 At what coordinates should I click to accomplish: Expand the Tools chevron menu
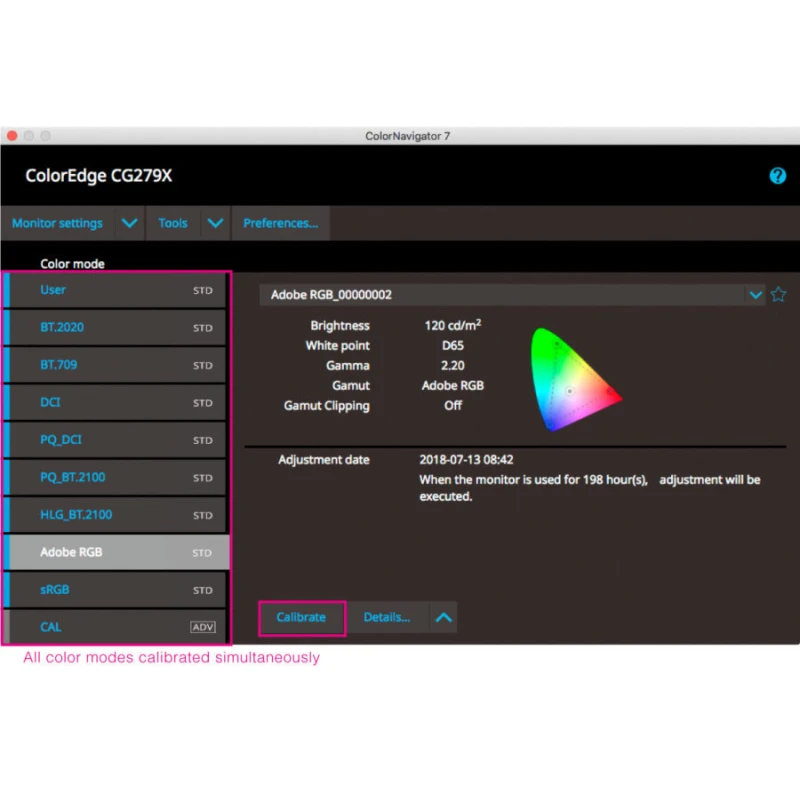click(216, 223)
